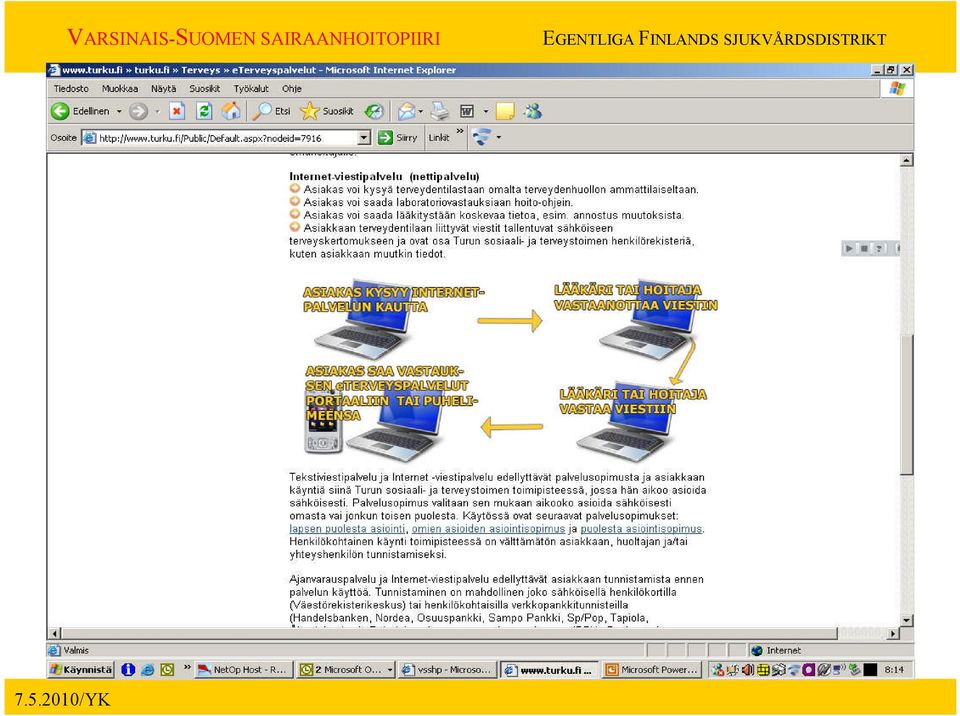Stop page loading with the red X icon
This screenshot has width=960, height=716.
177,111
